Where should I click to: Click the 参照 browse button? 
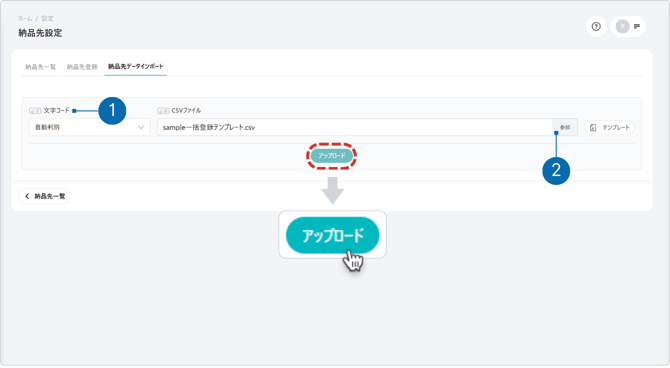click(565, 127)
